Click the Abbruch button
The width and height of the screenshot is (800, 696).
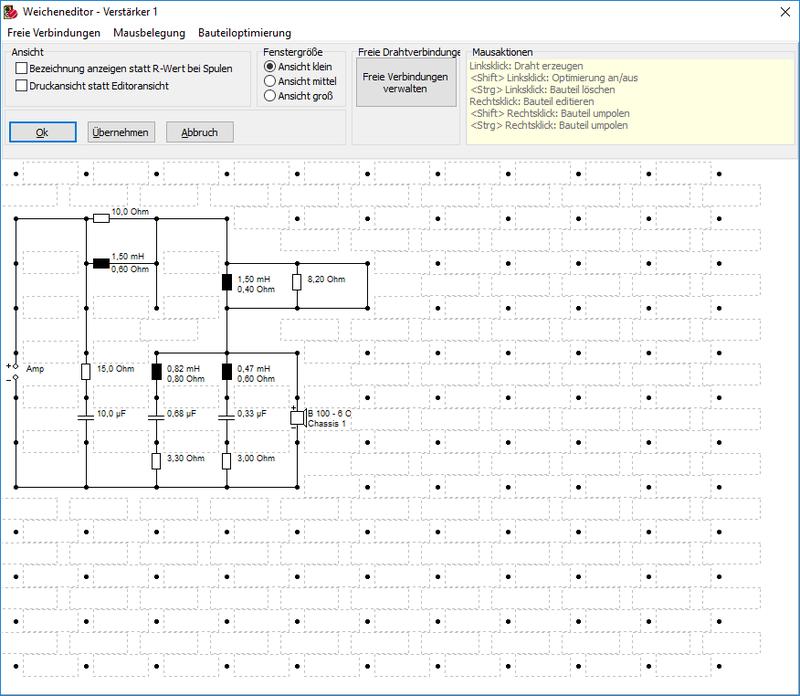[200, 132]
